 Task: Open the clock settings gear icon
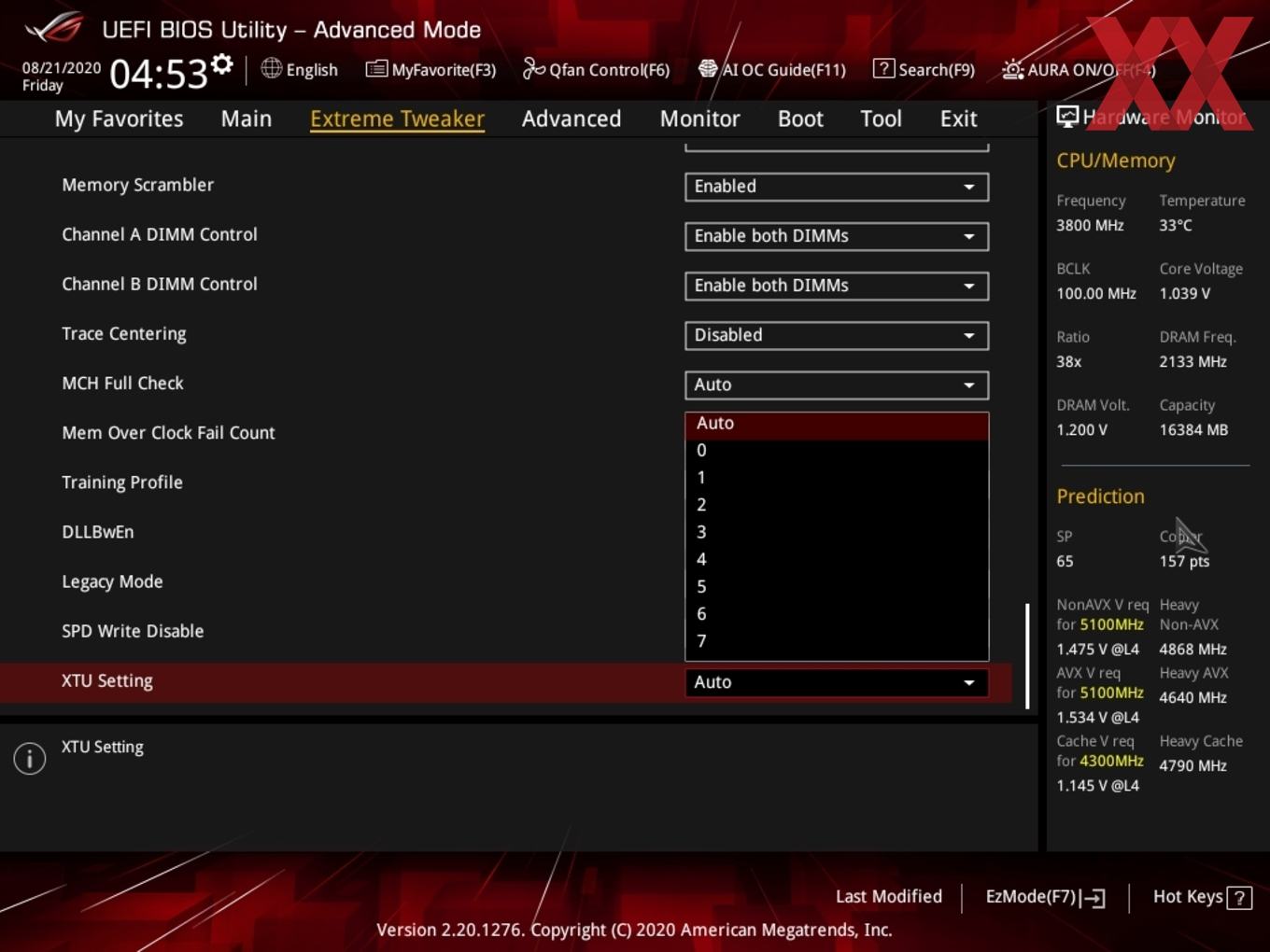pos(222,63)
